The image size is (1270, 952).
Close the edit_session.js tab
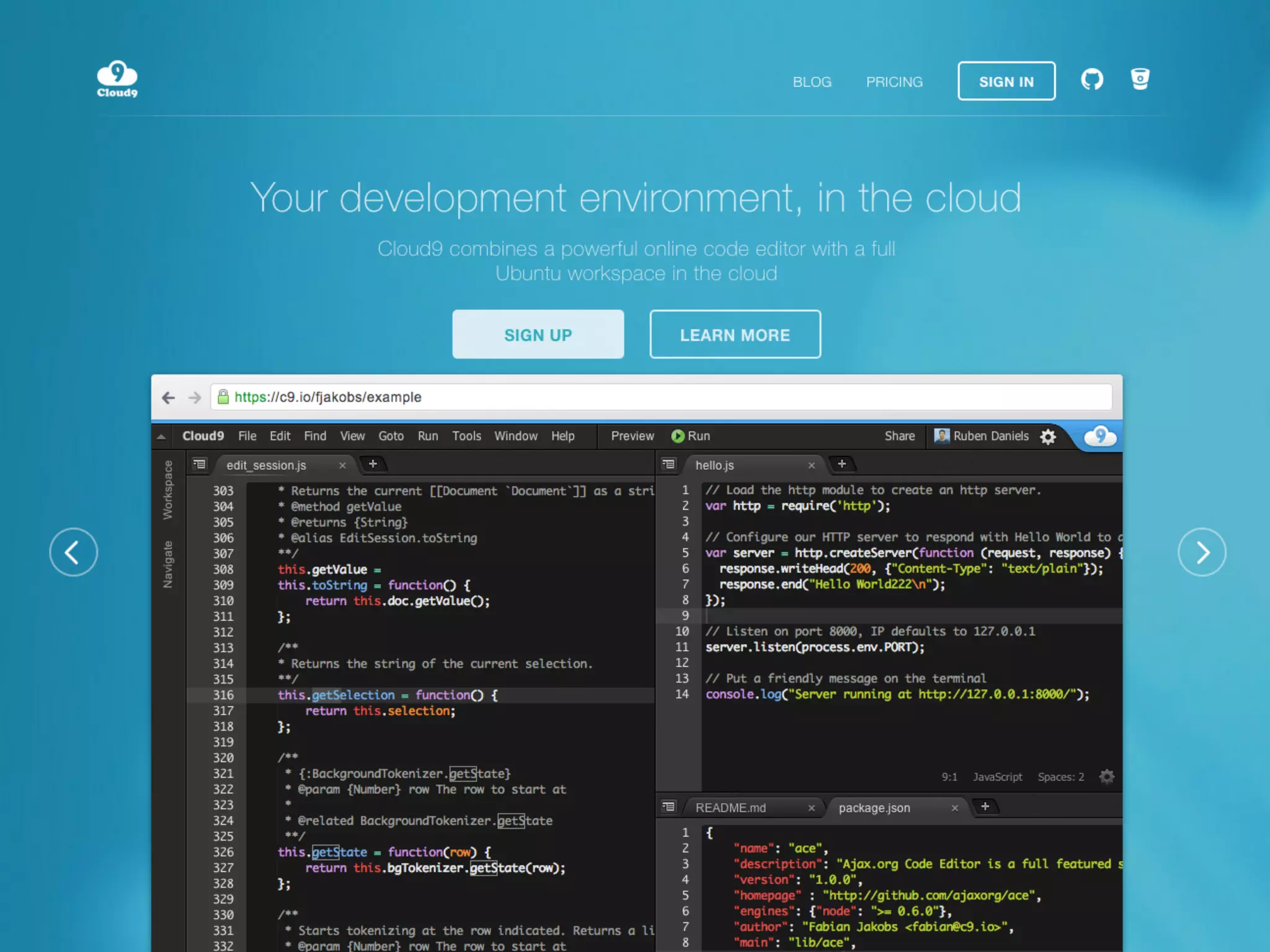[x=342, y=465]
